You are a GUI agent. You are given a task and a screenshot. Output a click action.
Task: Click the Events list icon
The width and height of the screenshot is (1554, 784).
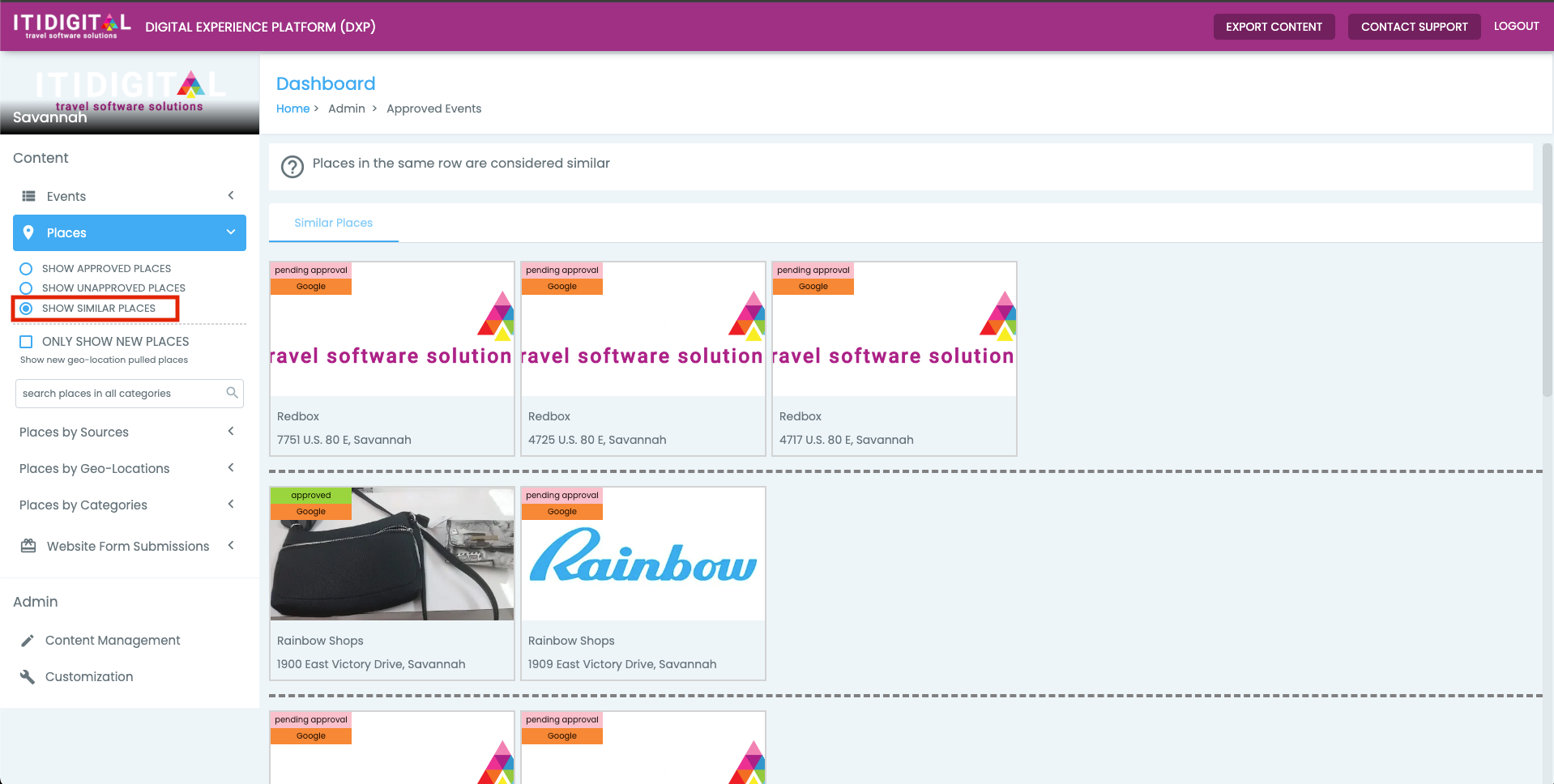point(28,196)
